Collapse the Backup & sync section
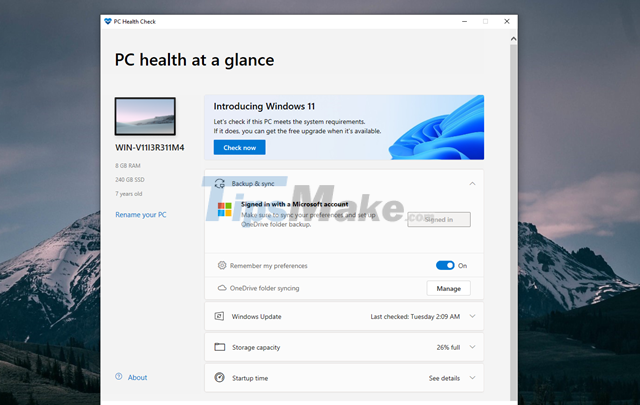 tap(472, 184)
